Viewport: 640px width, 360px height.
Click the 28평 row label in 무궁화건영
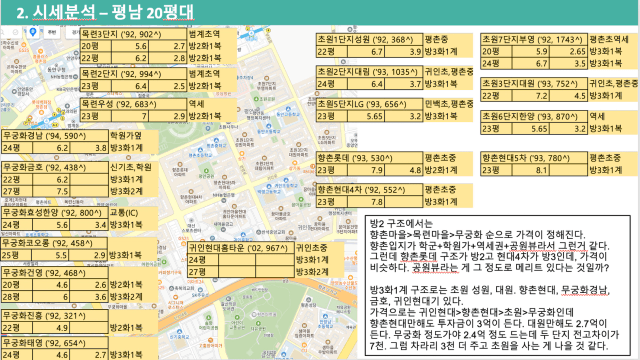[17, 297]
